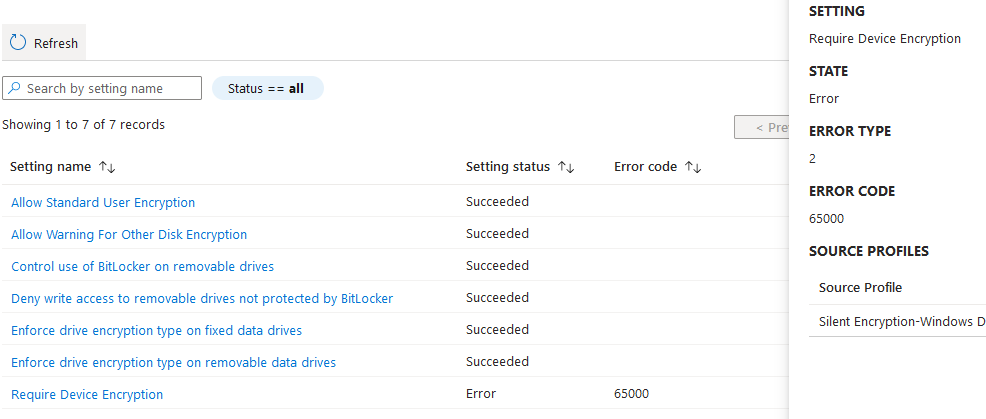
Task: Click the 65000 error code cell
Action: [x=631, y=394]
